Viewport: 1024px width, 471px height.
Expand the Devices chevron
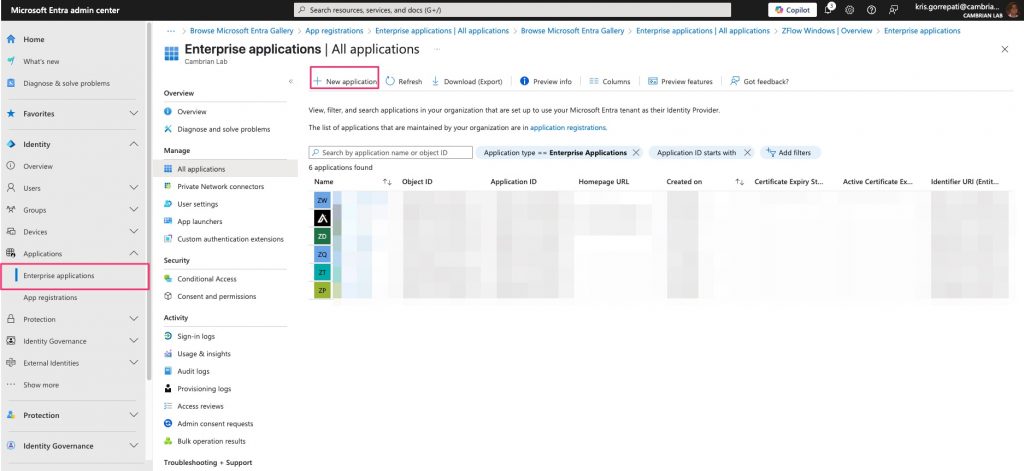click(x=134, y=231)
